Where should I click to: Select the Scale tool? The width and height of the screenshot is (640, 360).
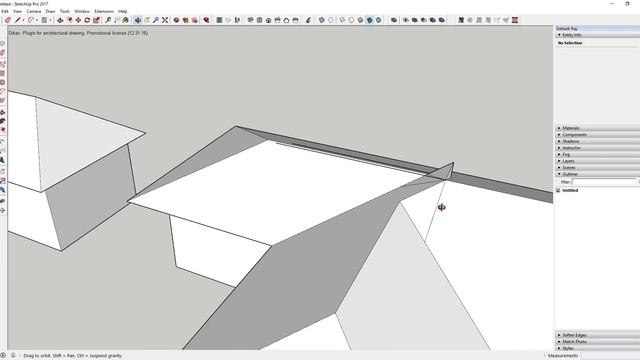click(x=96, y=20)
